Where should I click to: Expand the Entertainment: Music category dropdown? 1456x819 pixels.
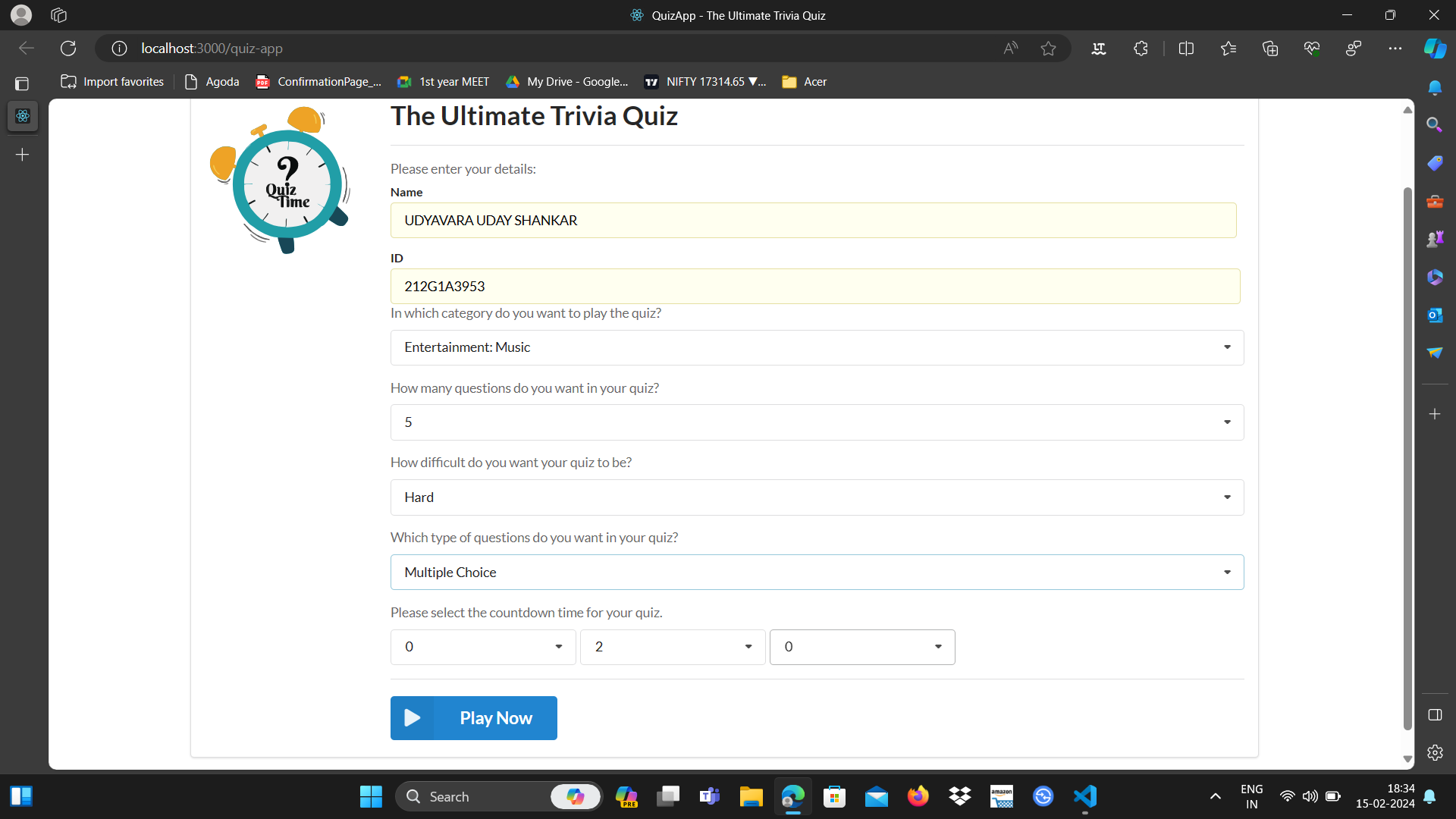click(817, 347)
